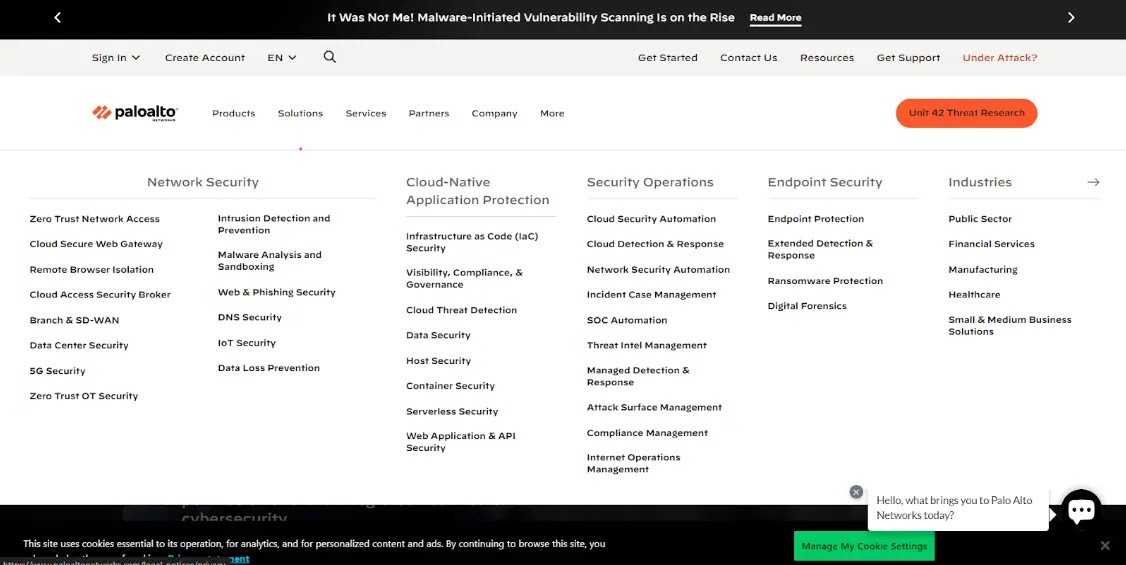Click Read More in the banner

pos(776,18)
